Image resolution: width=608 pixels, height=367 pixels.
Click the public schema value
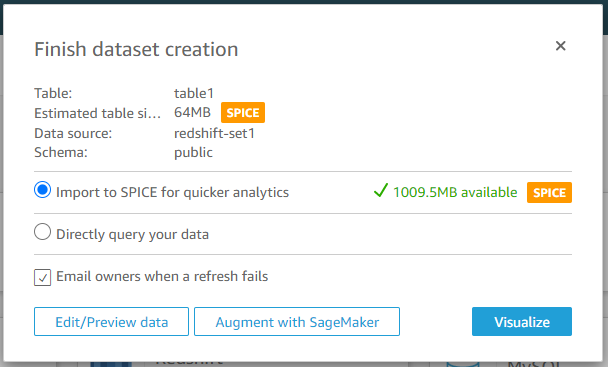193,152
